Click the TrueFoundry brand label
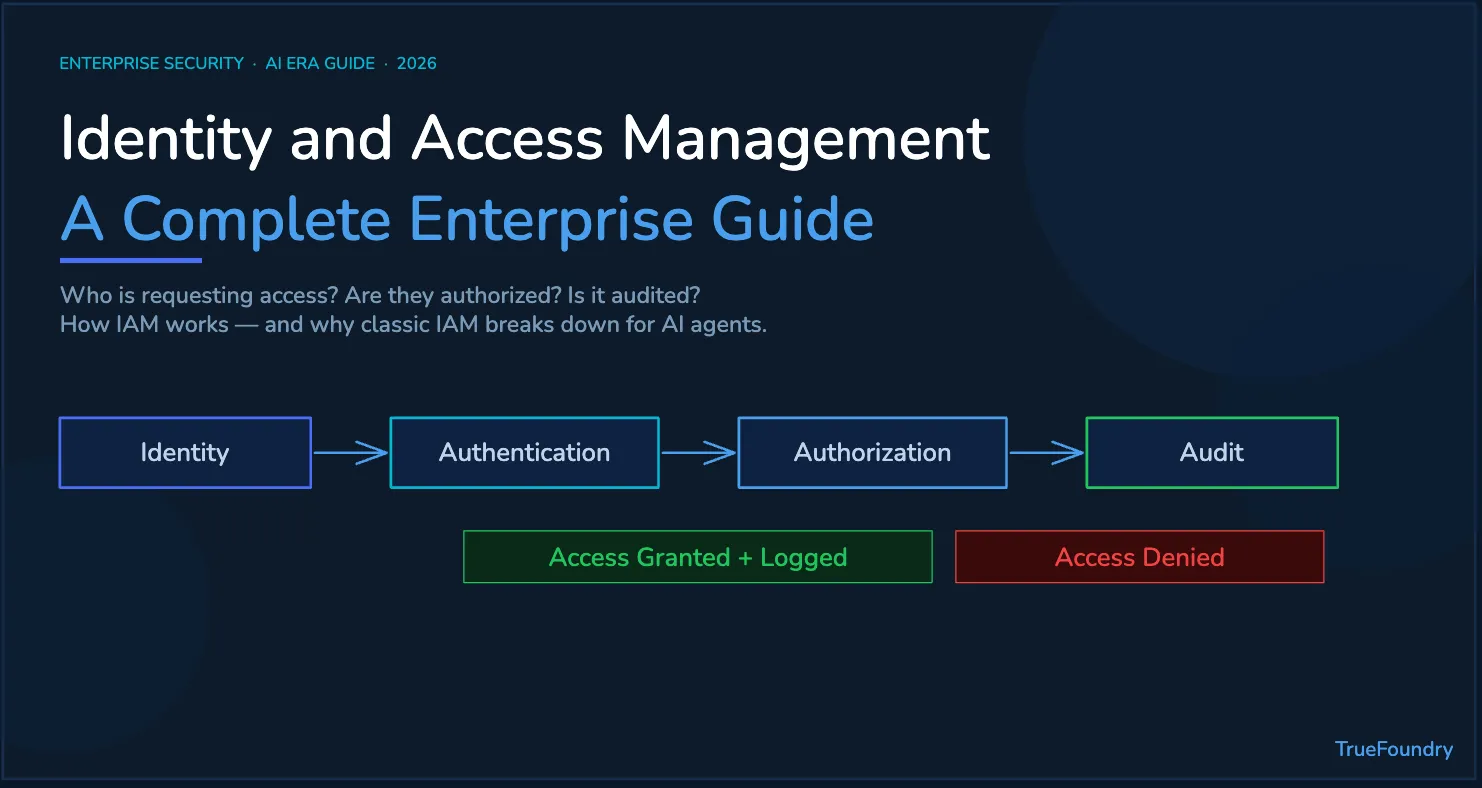Screen dimensions: 1482x788 click(x=1394, y=749)
